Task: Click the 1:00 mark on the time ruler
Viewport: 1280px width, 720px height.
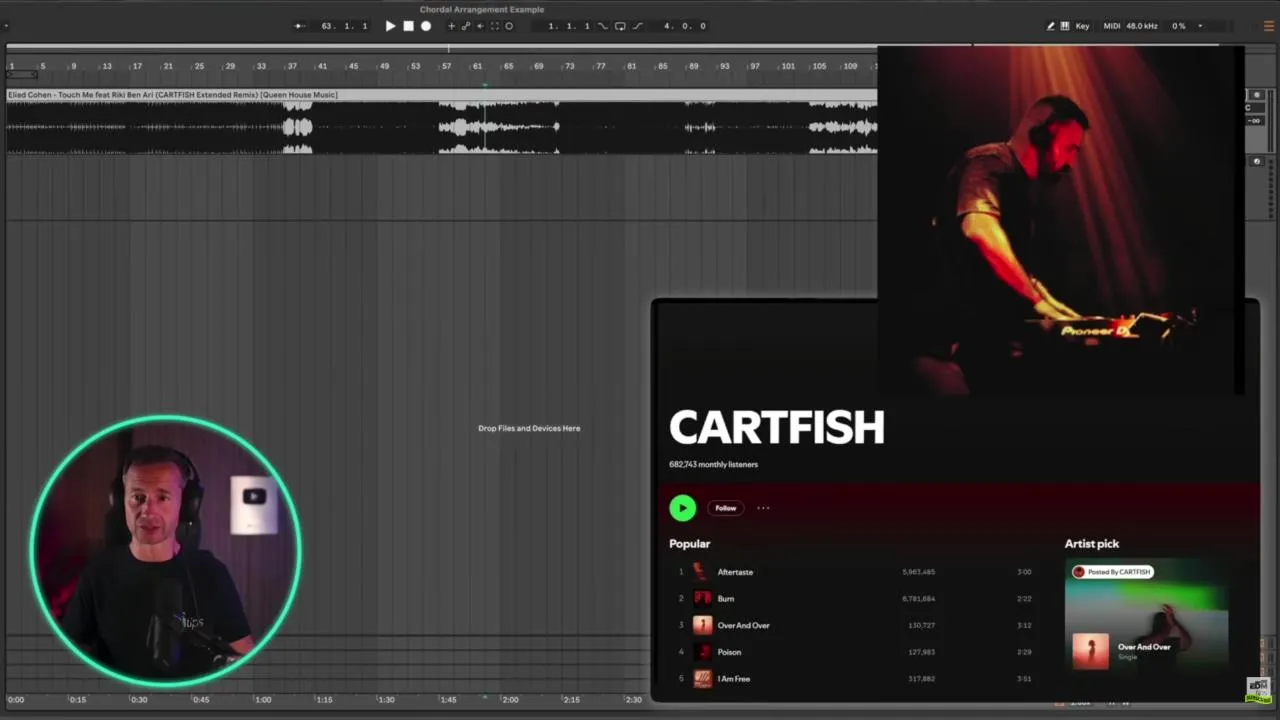Action: pos(263,700)
